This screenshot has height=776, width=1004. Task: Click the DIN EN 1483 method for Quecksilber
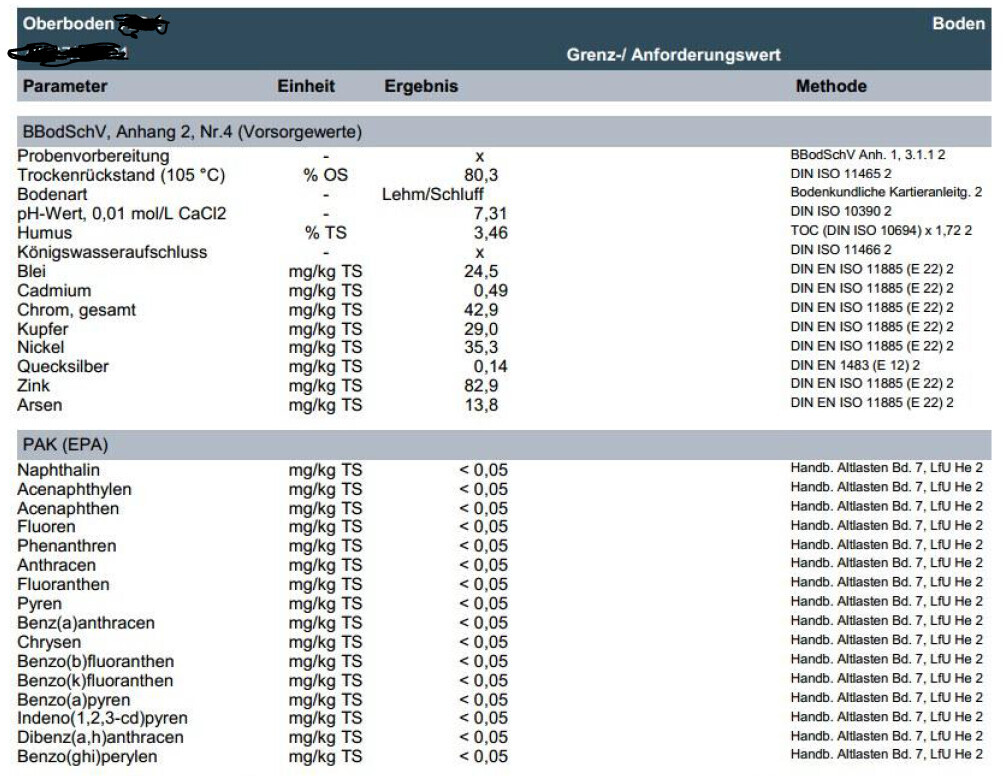coord(856,366)
